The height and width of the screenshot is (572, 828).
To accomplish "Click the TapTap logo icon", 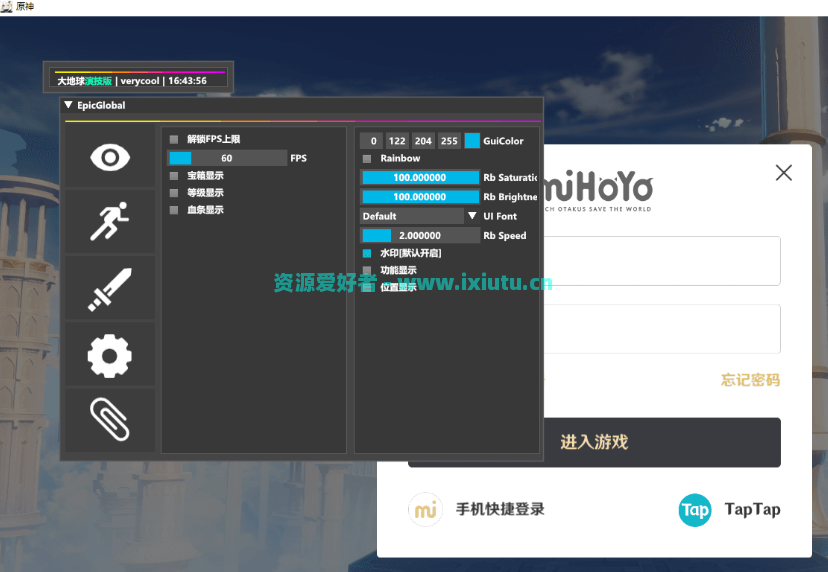I will 694,510.
